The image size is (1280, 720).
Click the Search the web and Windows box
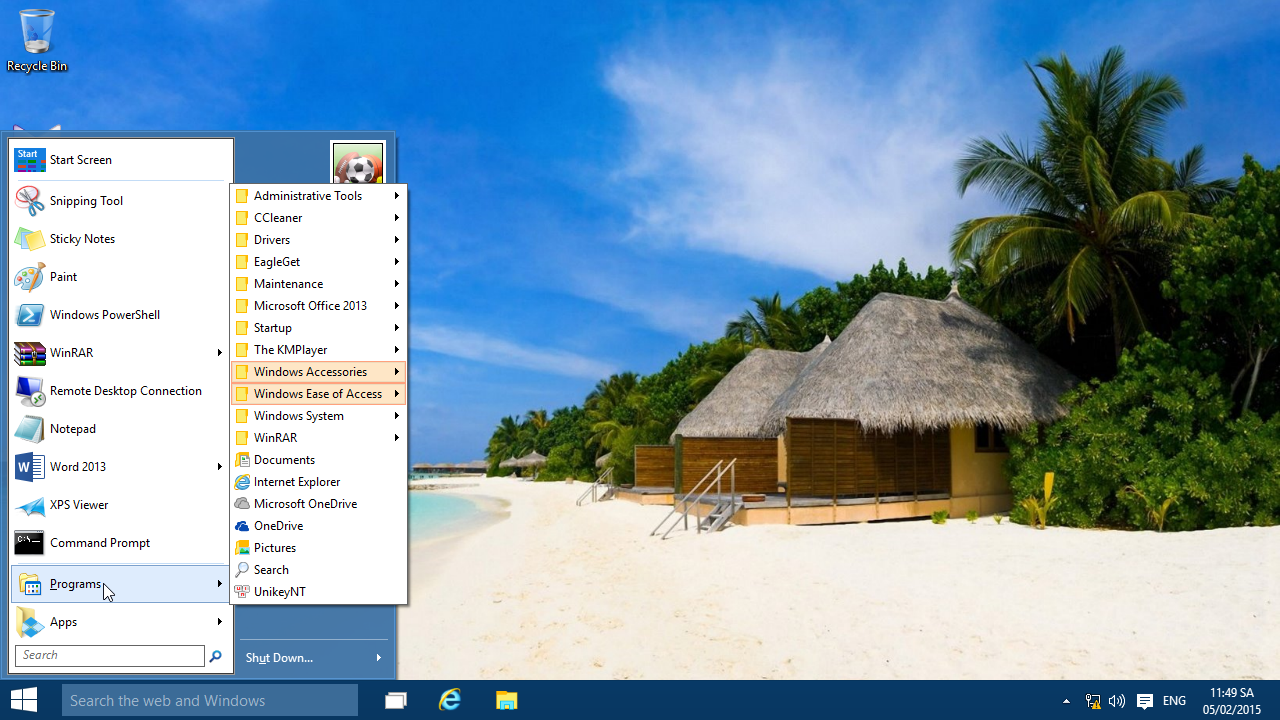[x=210, y=700]
